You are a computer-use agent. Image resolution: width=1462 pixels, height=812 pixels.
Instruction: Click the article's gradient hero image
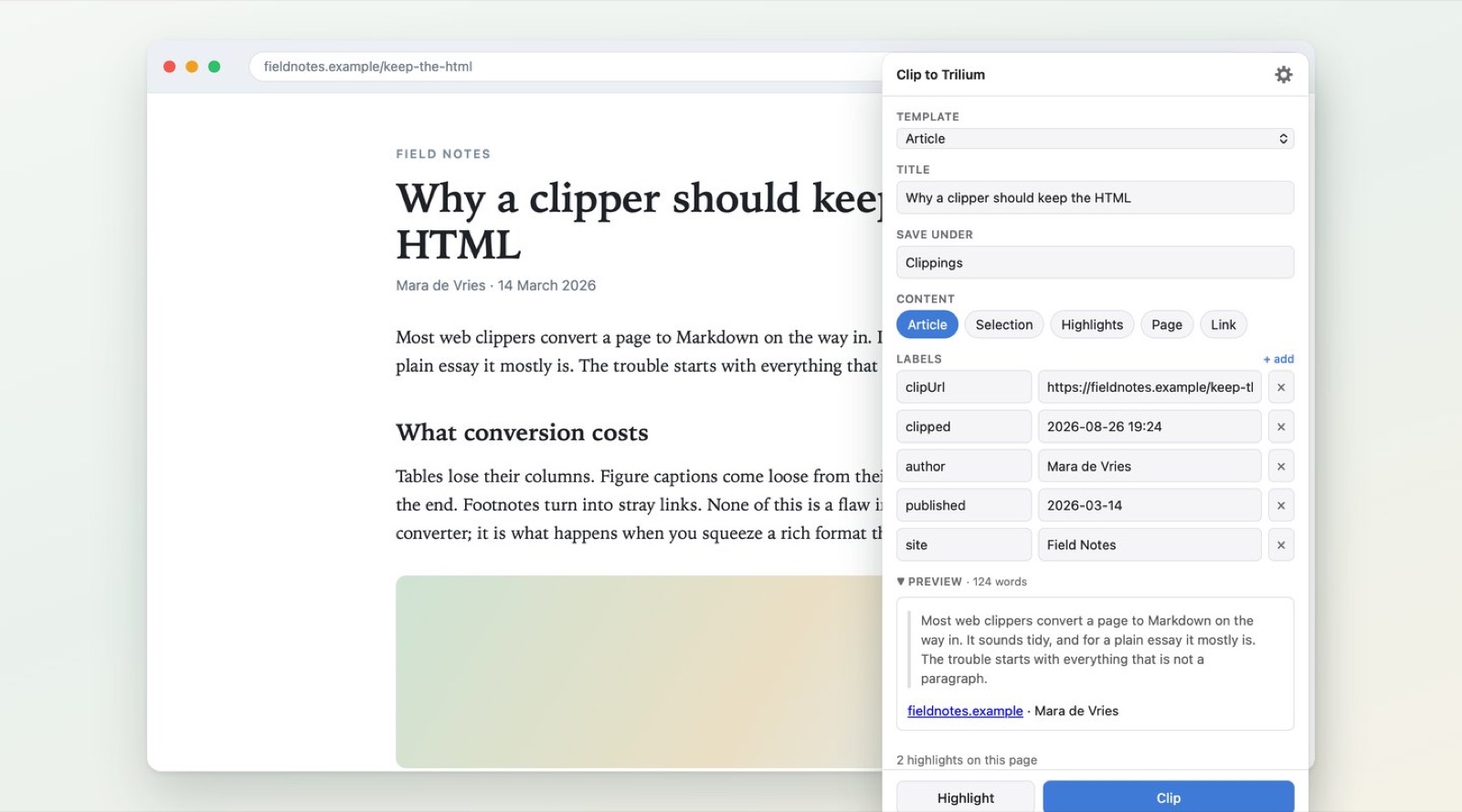[x=639, y=671]
